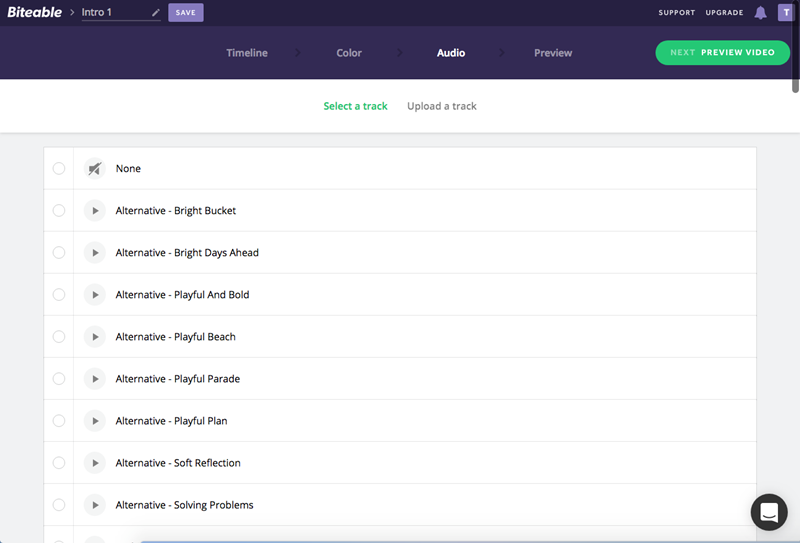Switch to Select a track tab
800x543 pixels.
356,106
